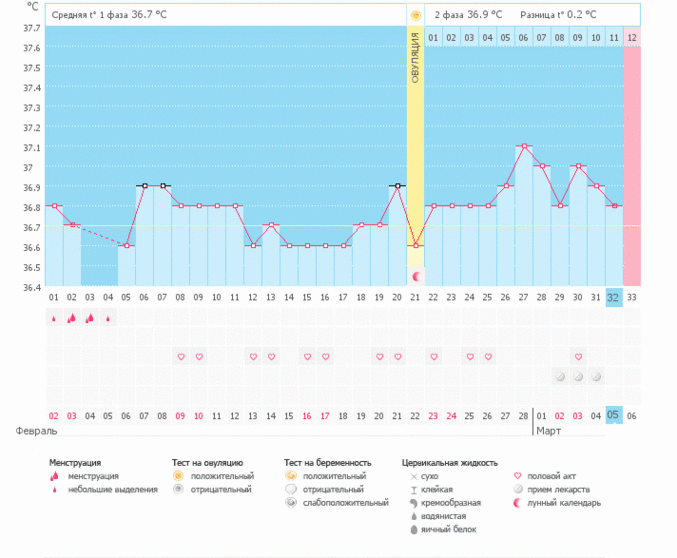Click the lunar calendar icon in the legend
677x558 pixels.
click(x=517, y=503)
